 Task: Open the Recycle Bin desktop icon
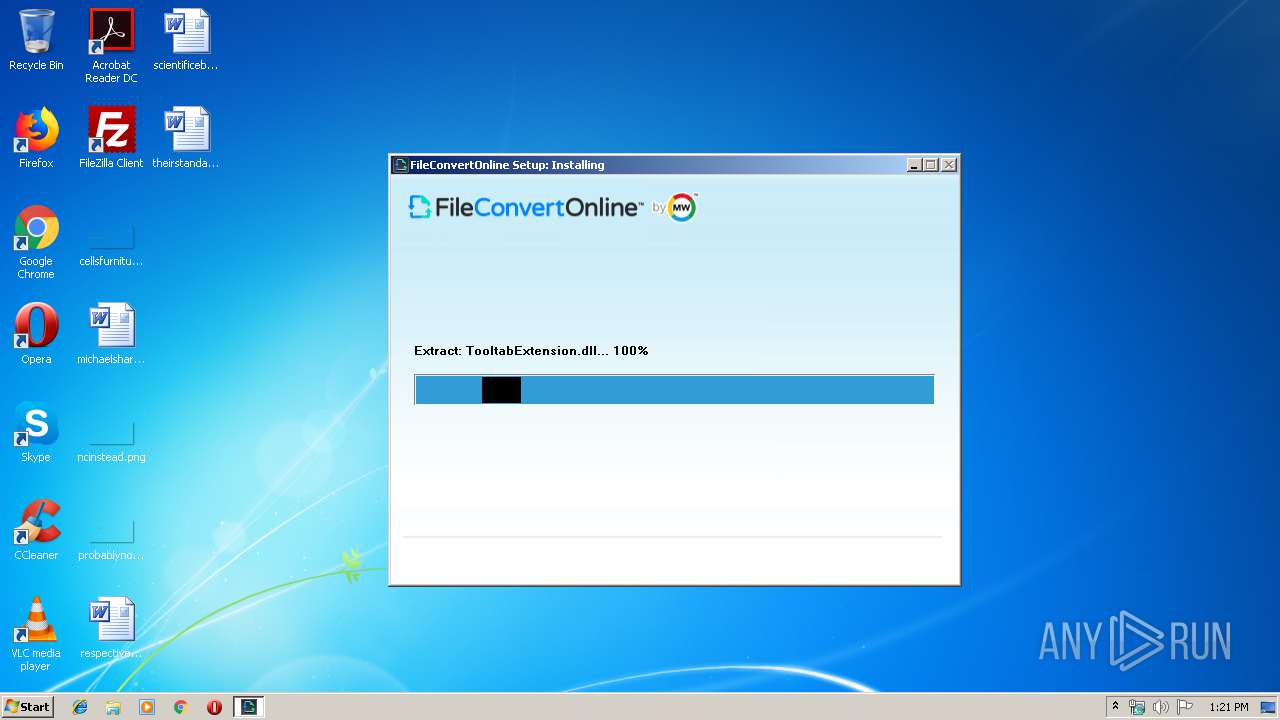click(x=36, y=40)
